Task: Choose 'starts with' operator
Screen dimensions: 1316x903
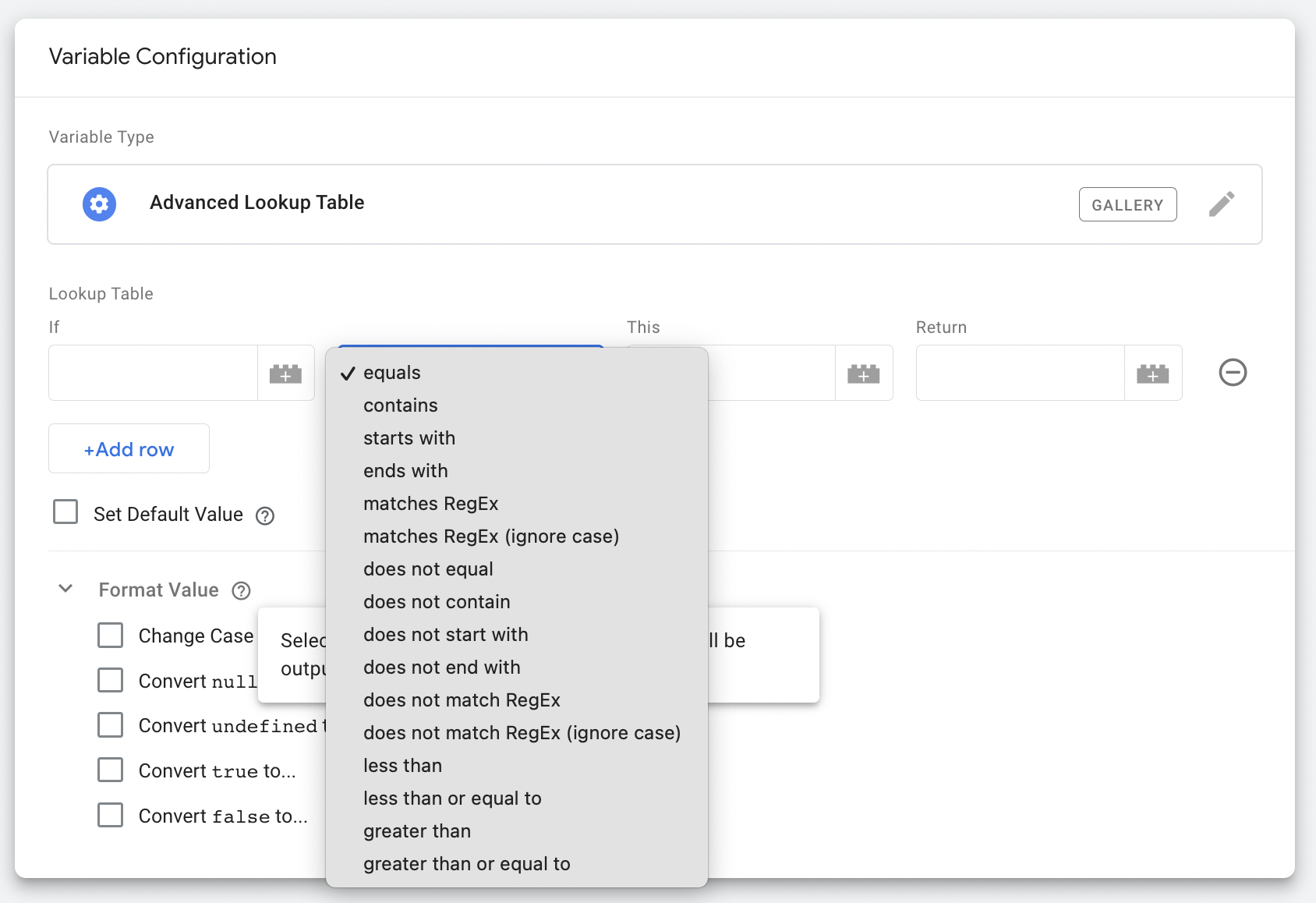Action: point(517,438)
